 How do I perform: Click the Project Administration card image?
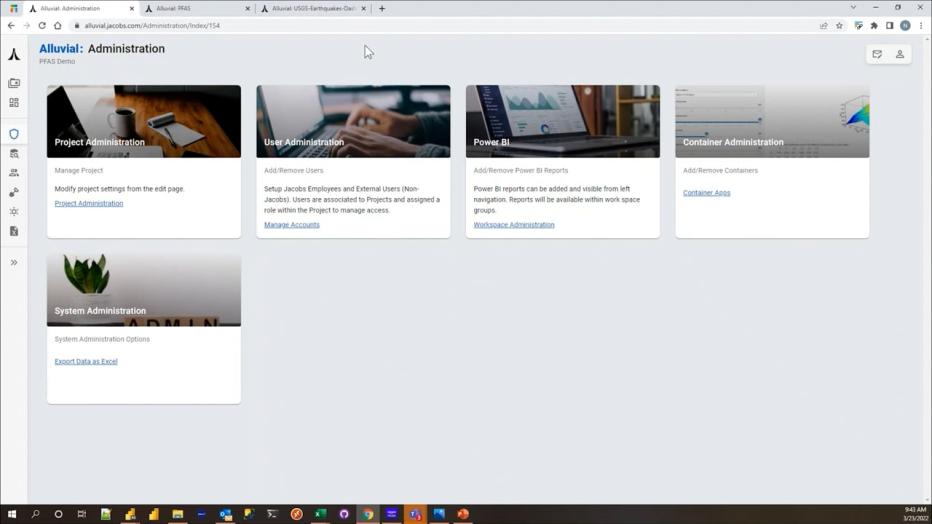click(x=144, y=121)
